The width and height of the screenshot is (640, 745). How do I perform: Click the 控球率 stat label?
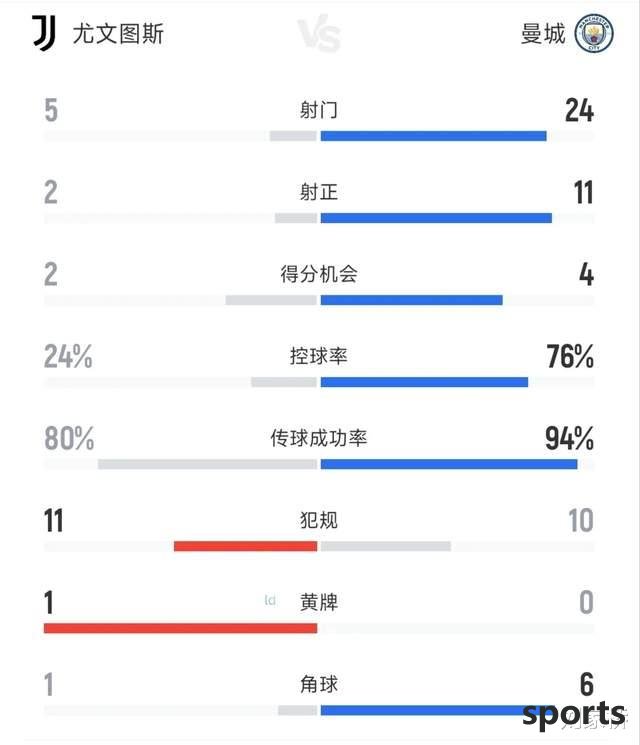318,356
